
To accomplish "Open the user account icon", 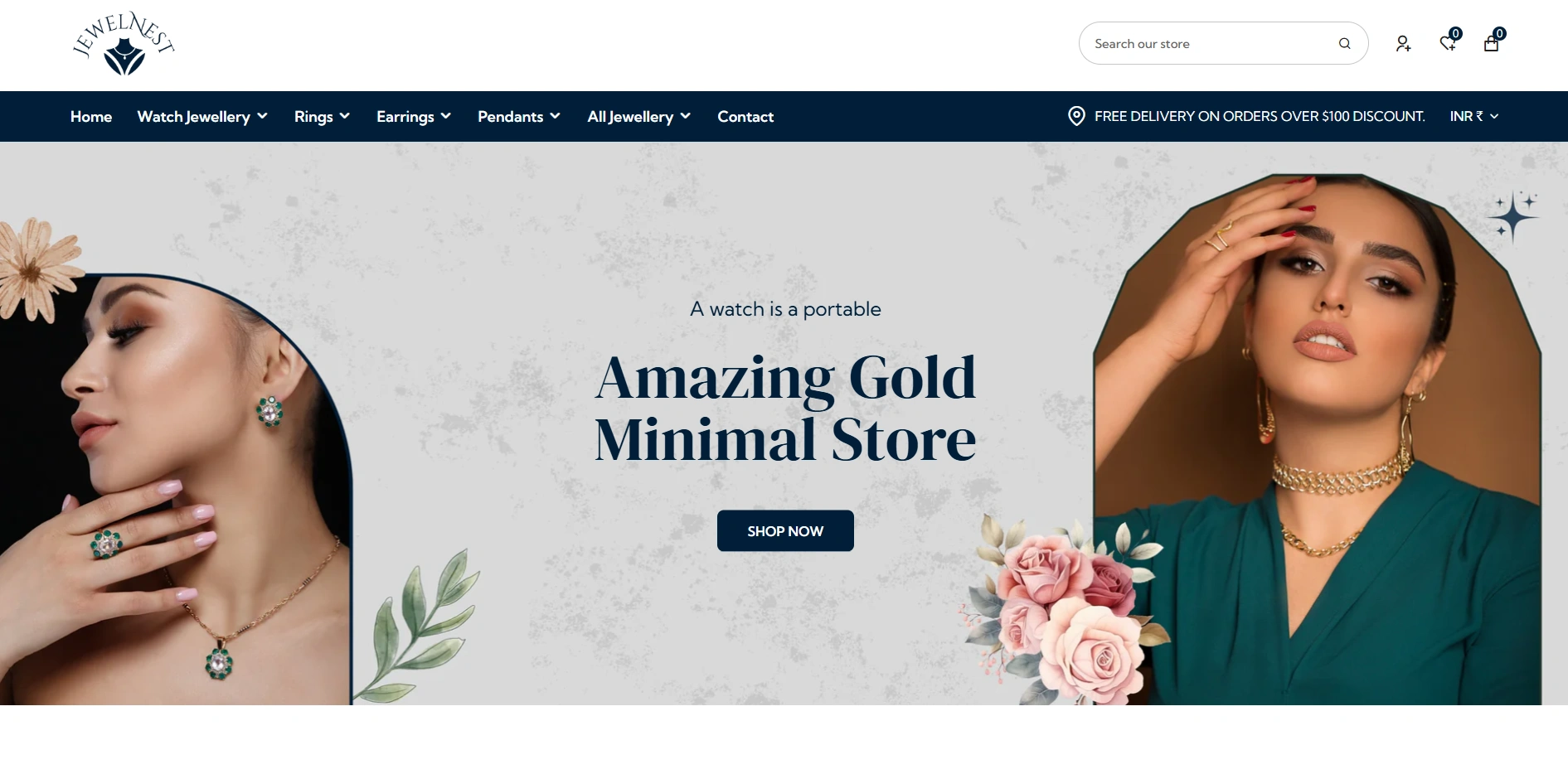I will coord(1402,44).
